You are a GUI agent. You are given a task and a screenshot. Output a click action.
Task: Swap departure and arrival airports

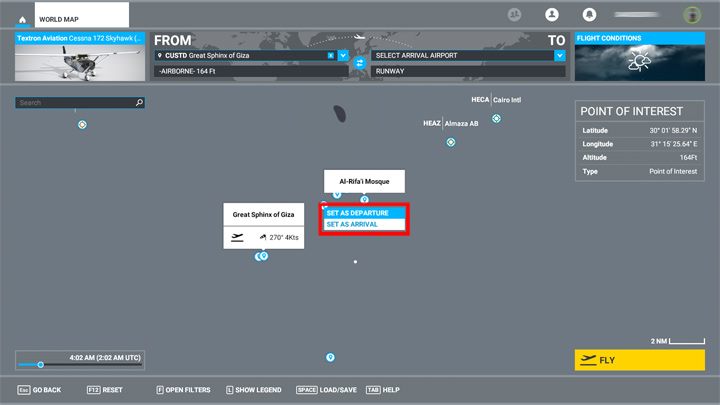[360, 63]
